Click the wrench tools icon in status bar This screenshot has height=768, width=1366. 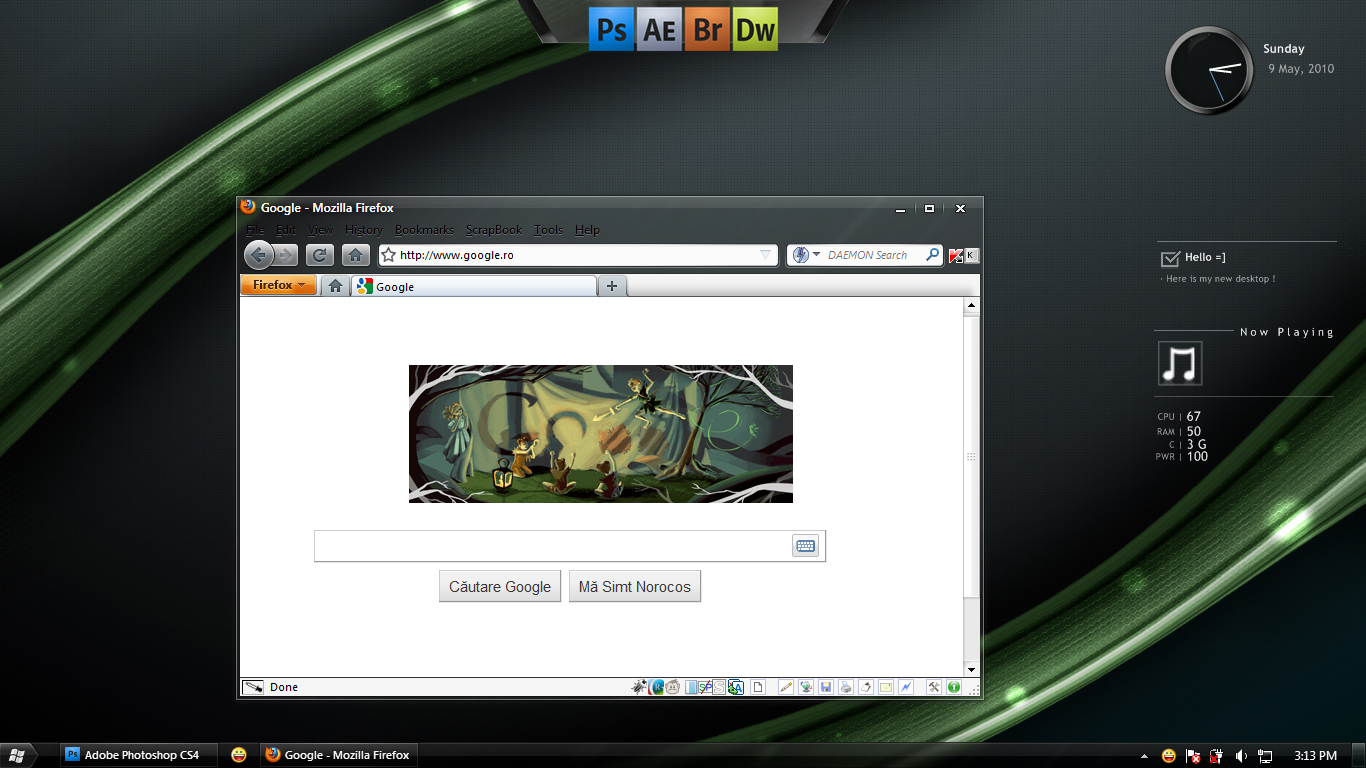point(933,687)
